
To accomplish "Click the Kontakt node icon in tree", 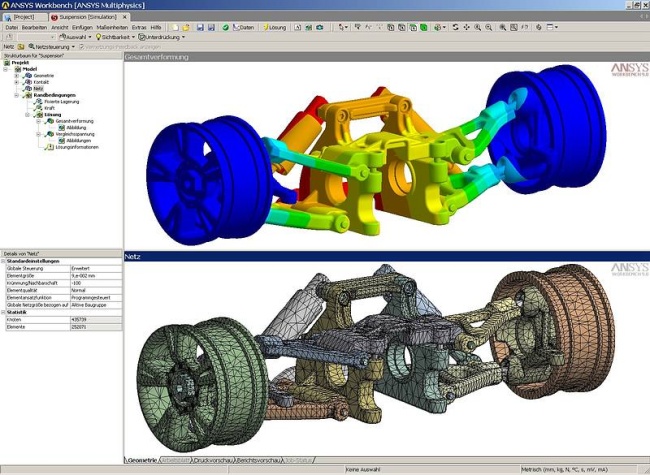I will [28, 82].
